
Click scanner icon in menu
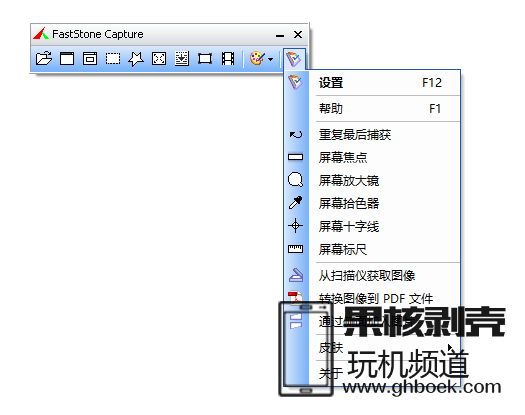[x=296, y=275]
